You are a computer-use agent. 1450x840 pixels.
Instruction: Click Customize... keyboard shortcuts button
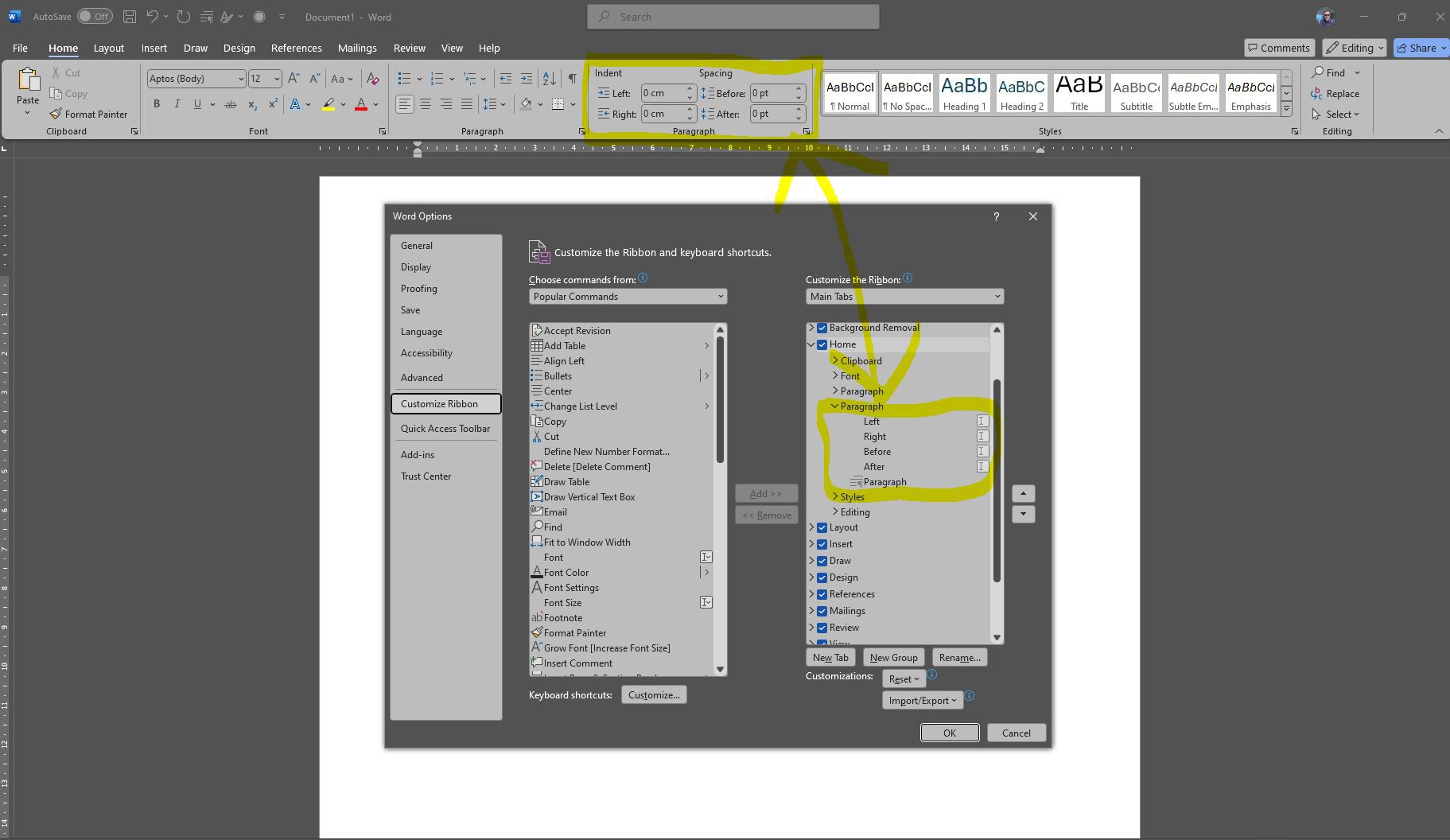[x=654, y=694]
